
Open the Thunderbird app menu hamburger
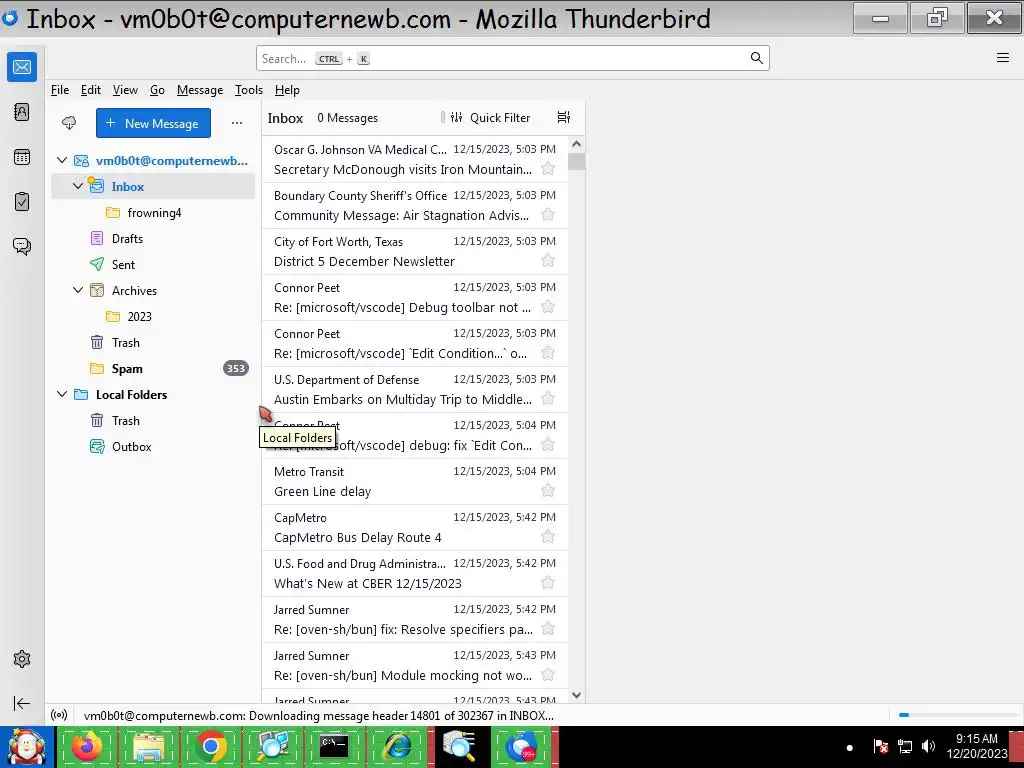1002,57
